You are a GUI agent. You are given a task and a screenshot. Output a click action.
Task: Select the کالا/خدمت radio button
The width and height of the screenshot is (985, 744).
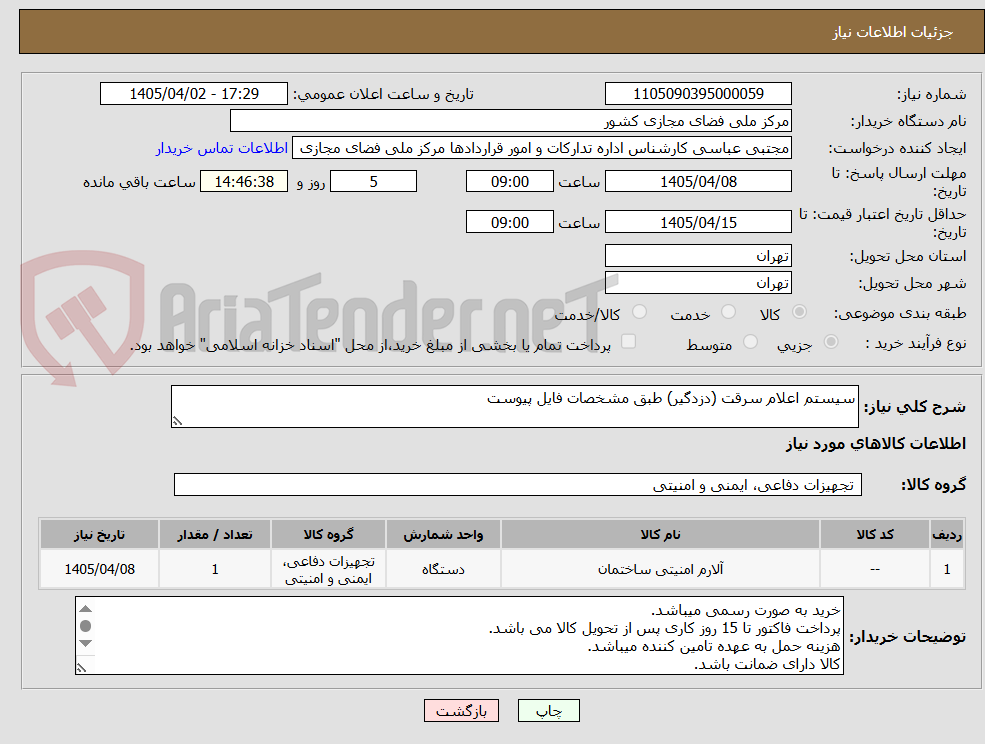pyautogui.click(x=639, y=312)
